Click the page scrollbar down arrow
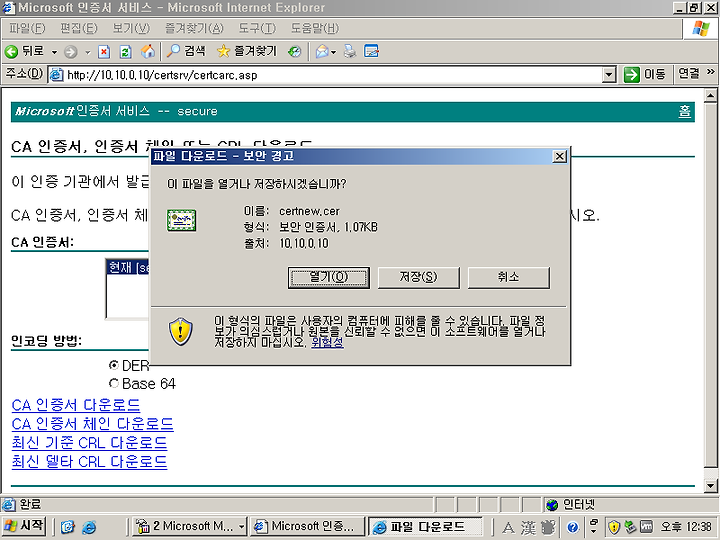 coord(710,485)
